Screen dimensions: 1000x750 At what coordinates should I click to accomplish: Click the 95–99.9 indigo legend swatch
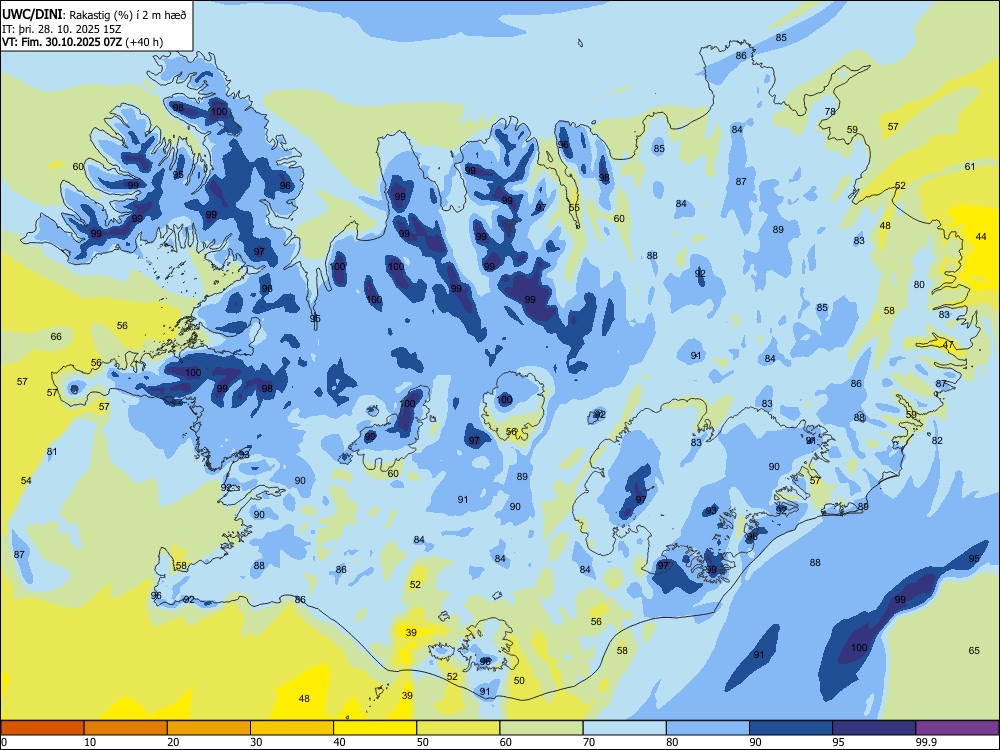point(874,728)
